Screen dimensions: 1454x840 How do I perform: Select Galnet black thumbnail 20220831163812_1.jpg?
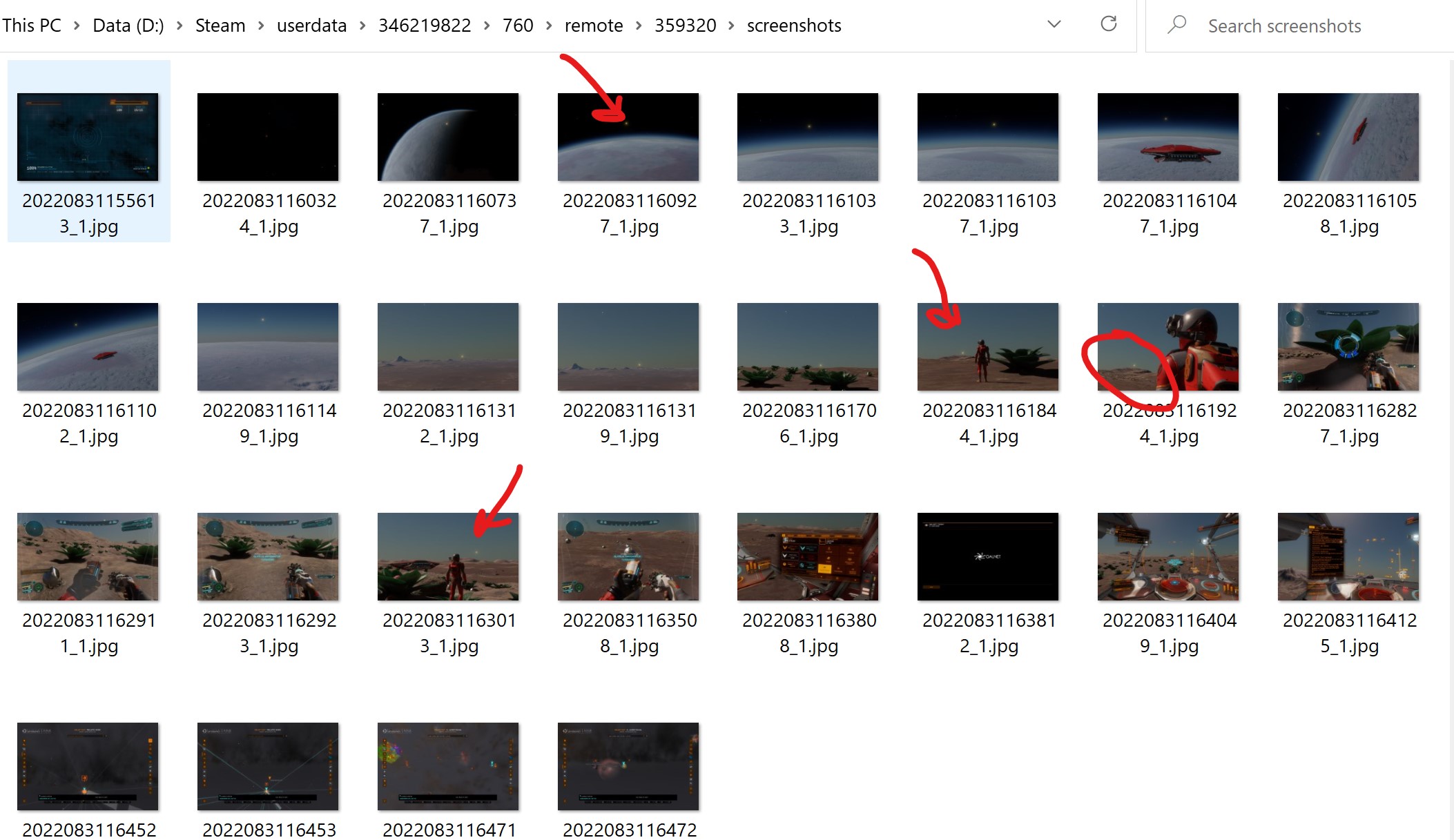[988, 556]
